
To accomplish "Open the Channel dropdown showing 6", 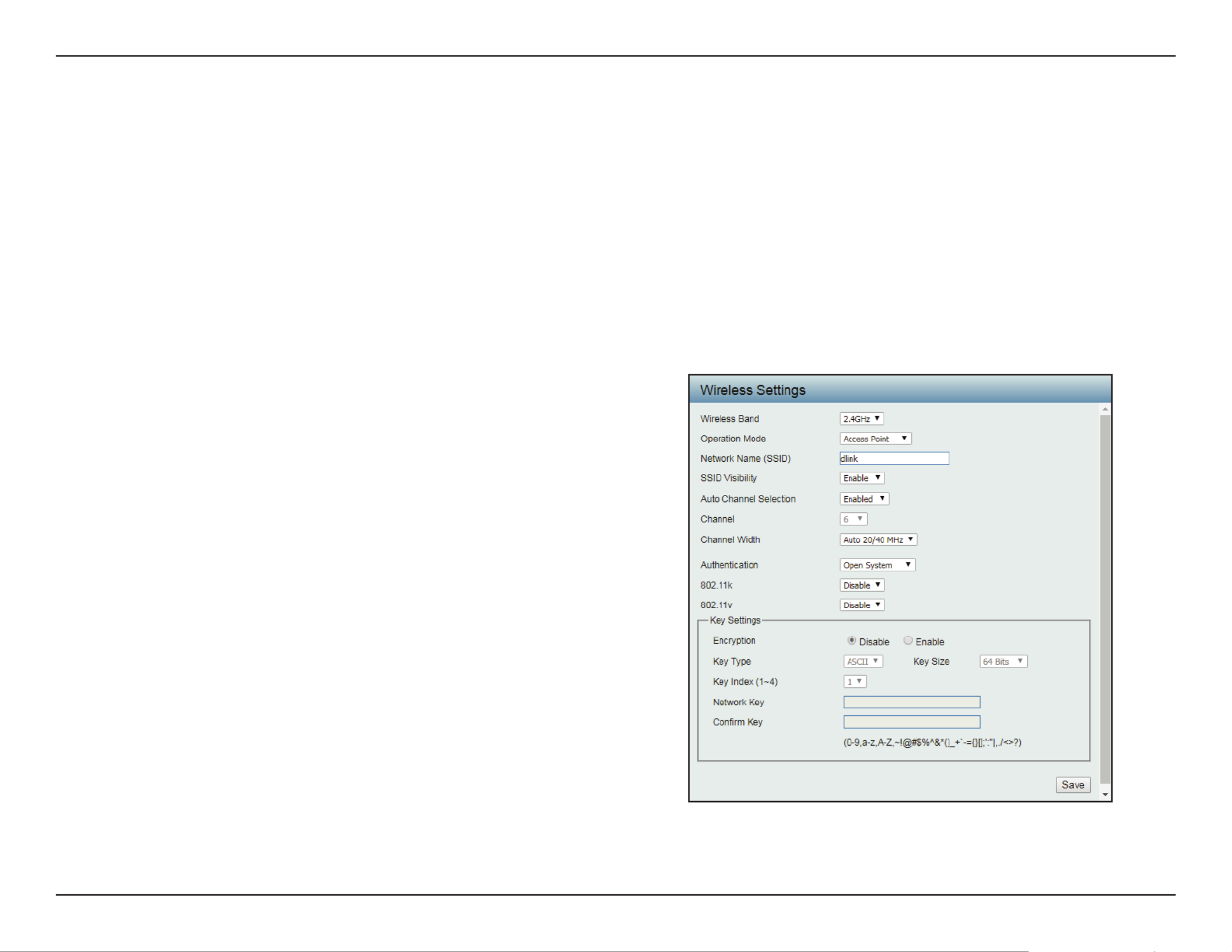I will click(853, 519).
